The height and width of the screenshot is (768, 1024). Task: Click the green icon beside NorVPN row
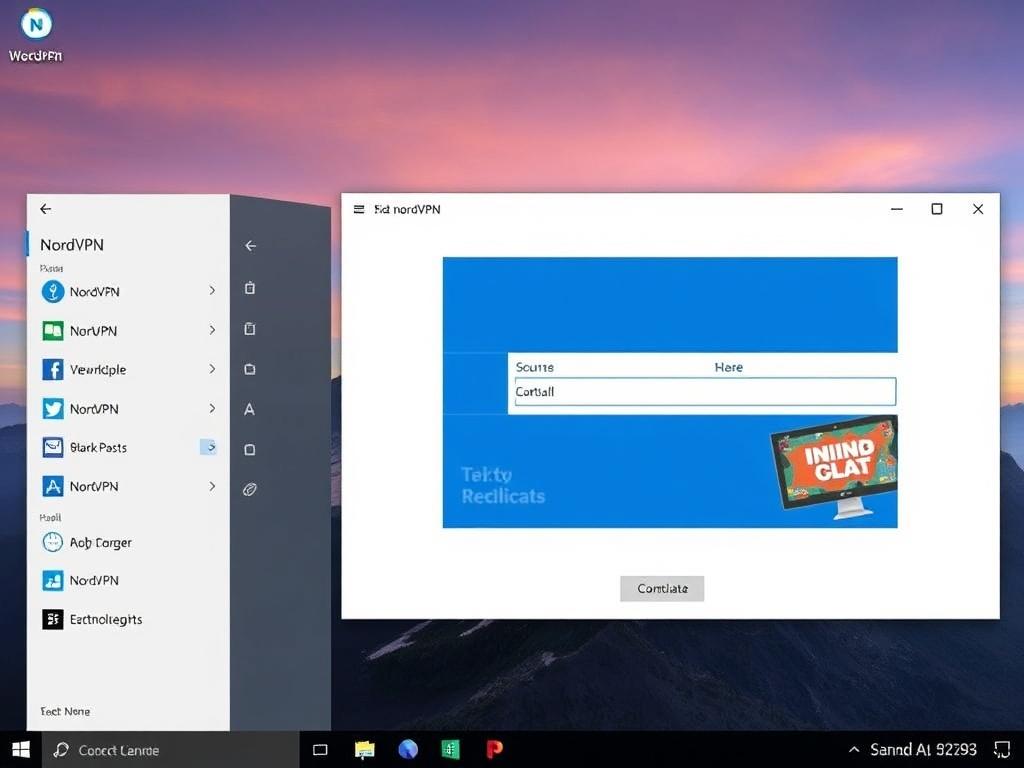(x=53, y=330)
